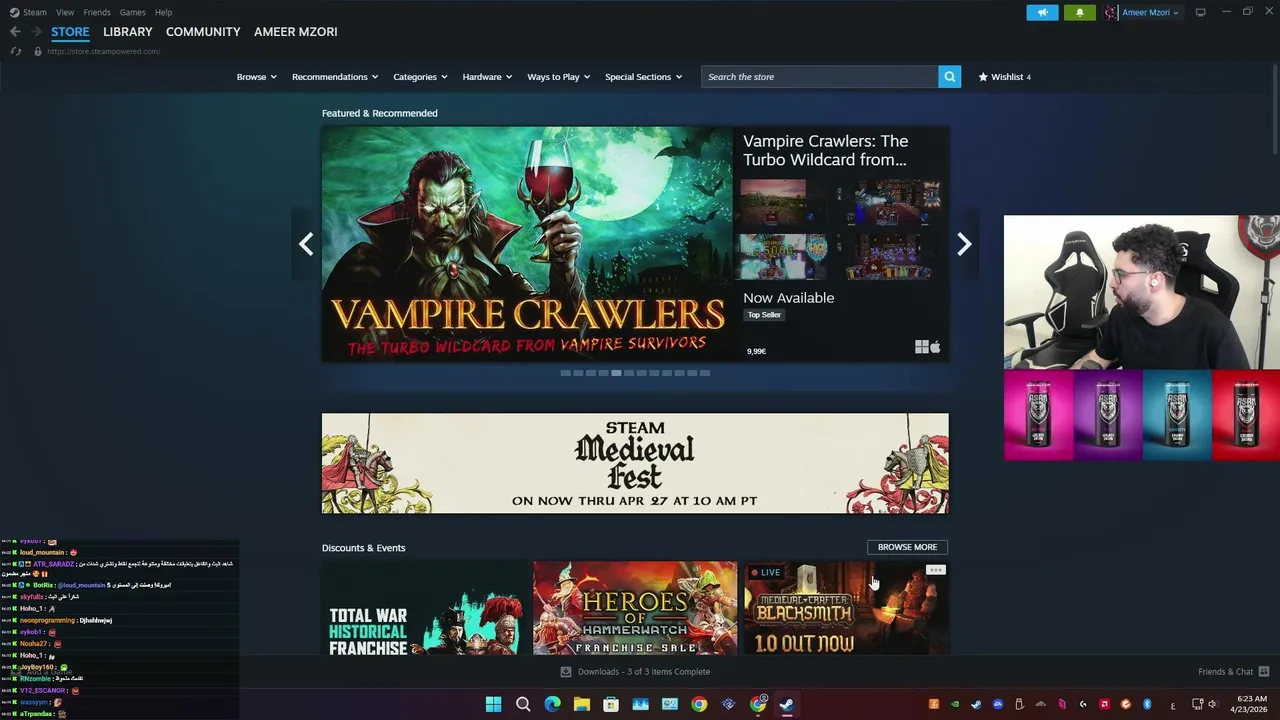Reload the store page
Screen dimensions: 1280x720
(x=16, y=51)
